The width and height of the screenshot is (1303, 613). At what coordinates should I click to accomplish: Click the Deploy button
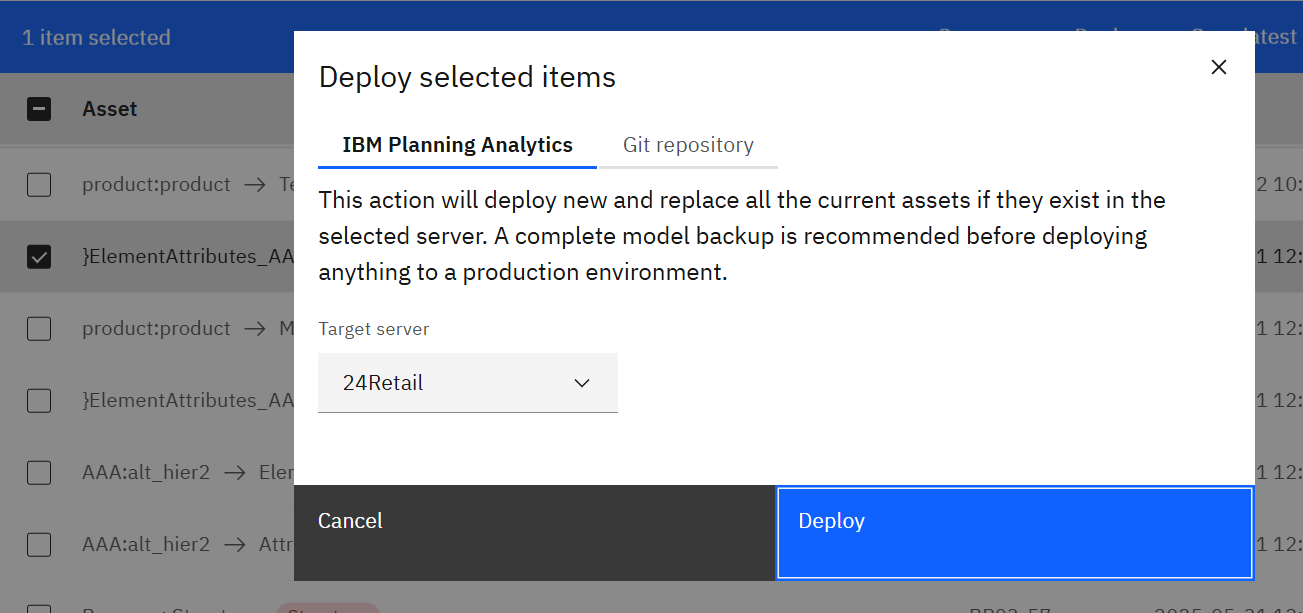click(1014, 534)
